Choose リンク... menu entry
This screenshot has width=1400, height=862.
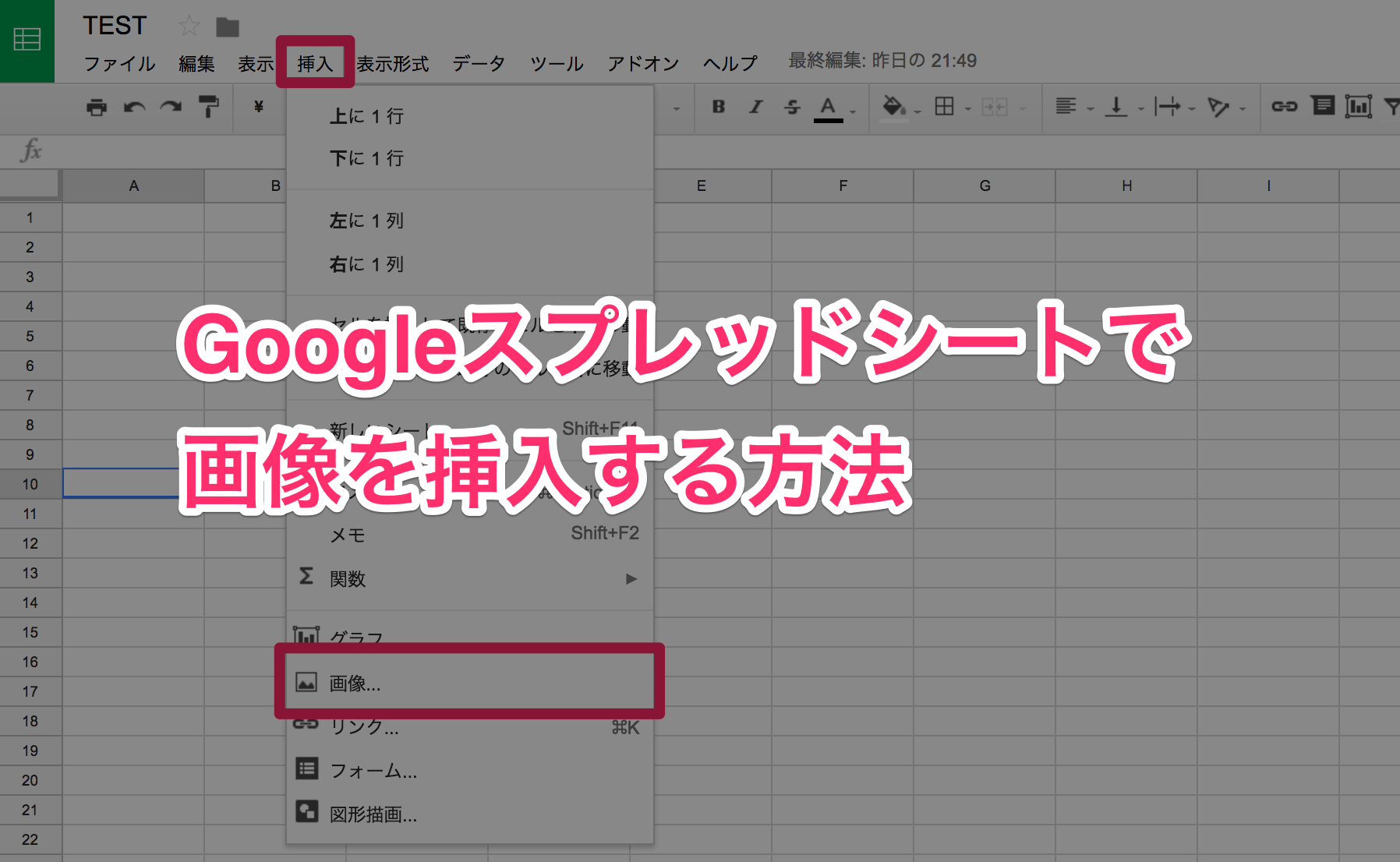tap(470, 726)
